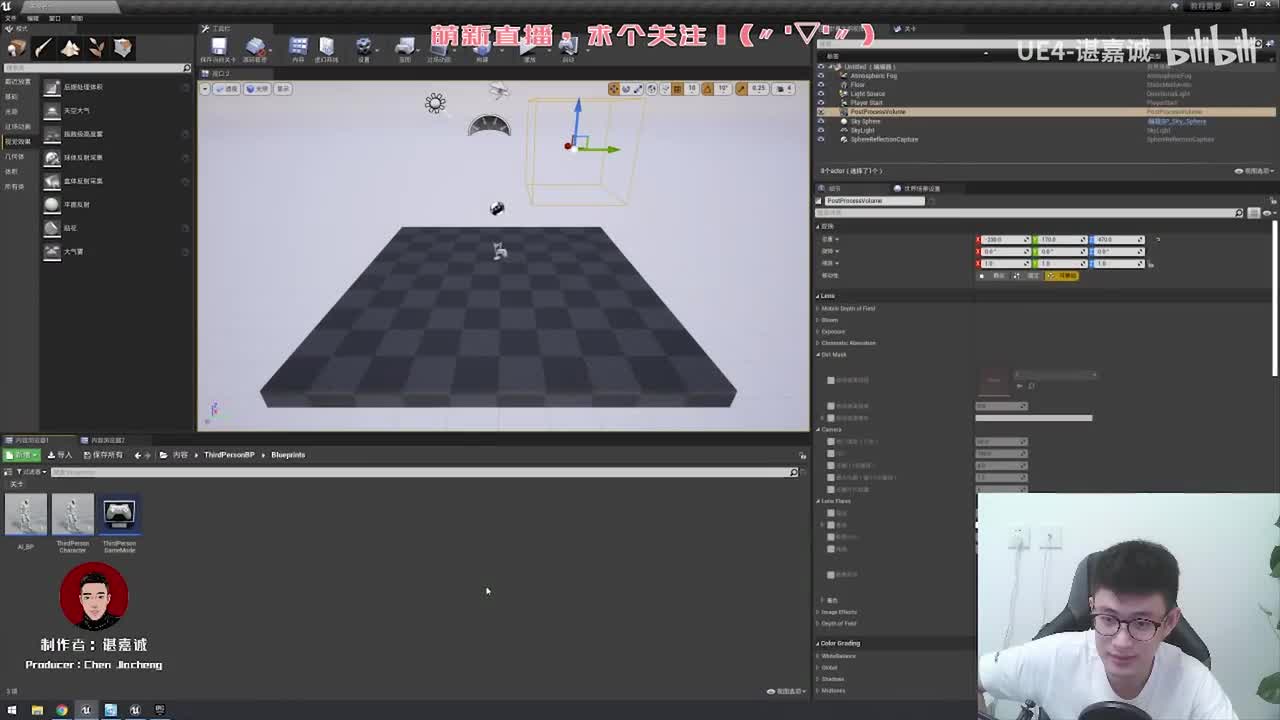The height and width of the screenshot is (720, 1280).
Task: Switch to World Settings tab
Action: coord(921,188)
